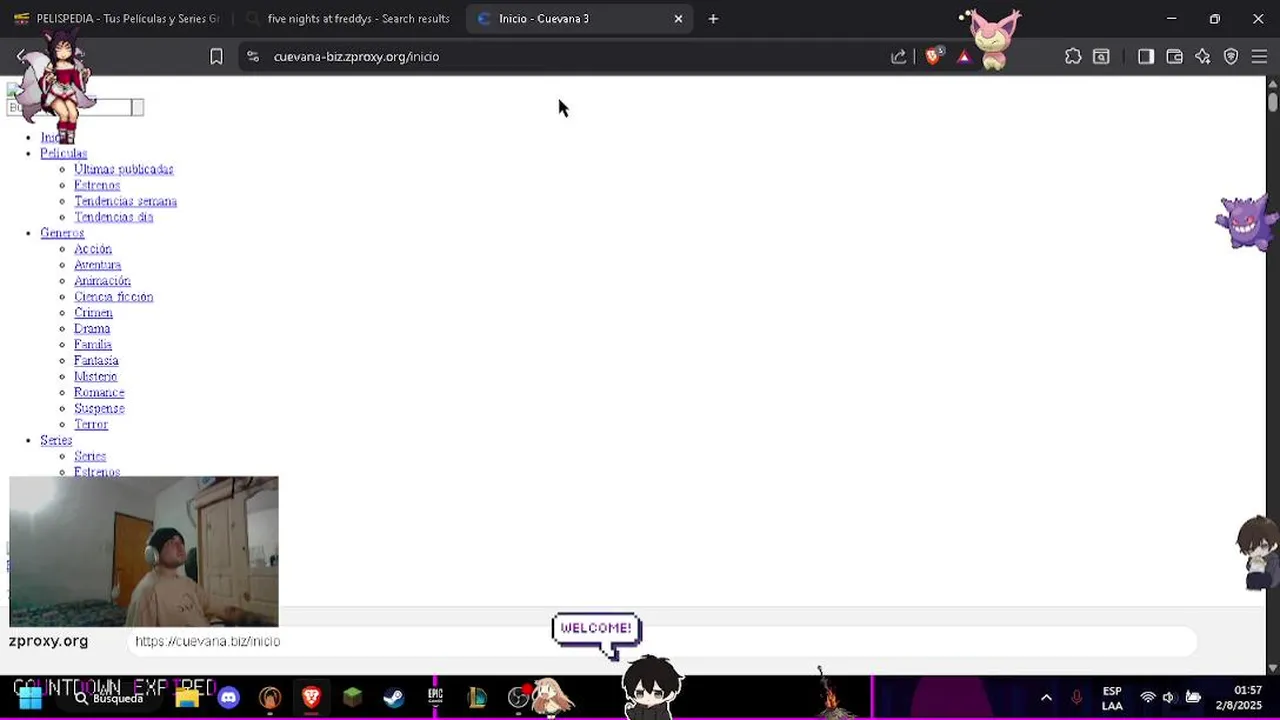Viewport: 1280px width, 720px height.
Task: Open the Brave Wallet icon
Action: pyautogui.click(x=1175, y=57)
